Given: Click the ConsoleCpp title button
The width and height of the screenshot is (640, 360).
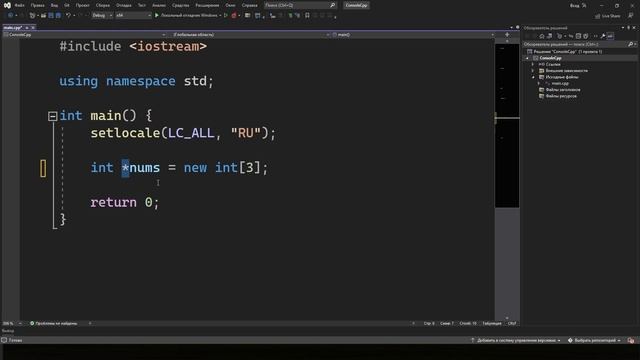Looking at the screenshot, I should 356,5.
